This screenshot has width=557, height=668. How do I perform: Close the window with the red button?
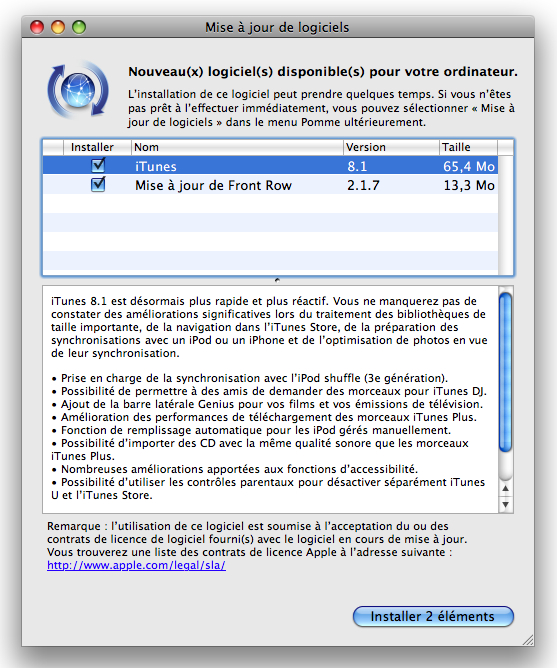click(37, 27)
